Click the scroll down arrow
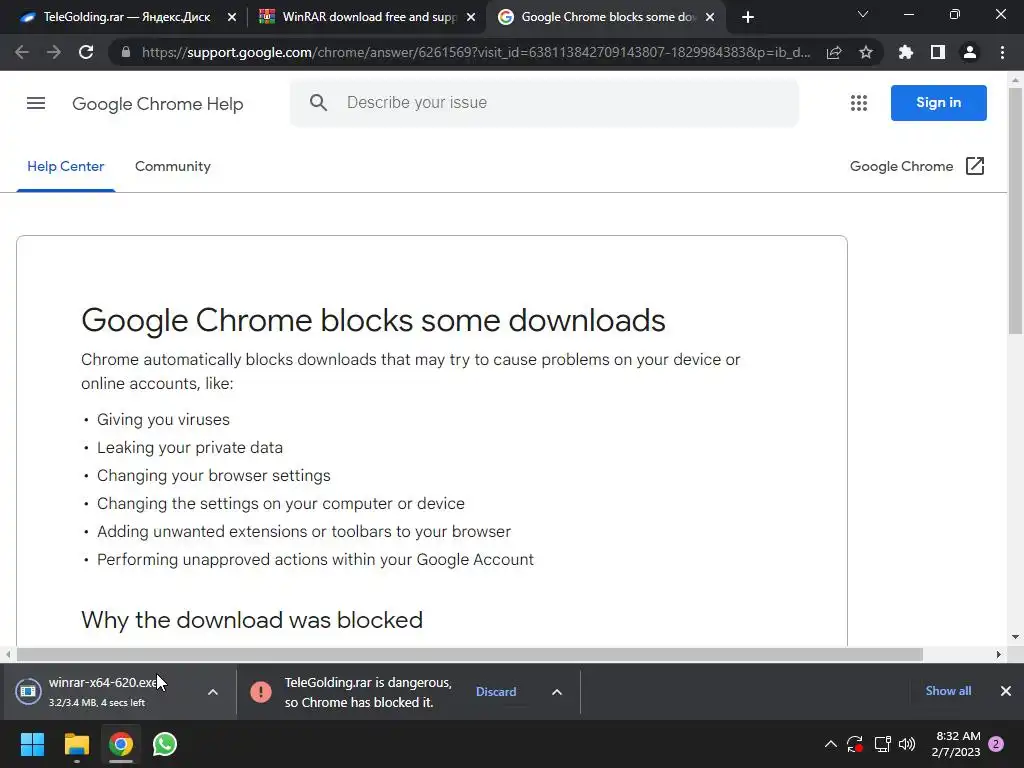The image size is (1024, 768). [x=1015, y=637]
